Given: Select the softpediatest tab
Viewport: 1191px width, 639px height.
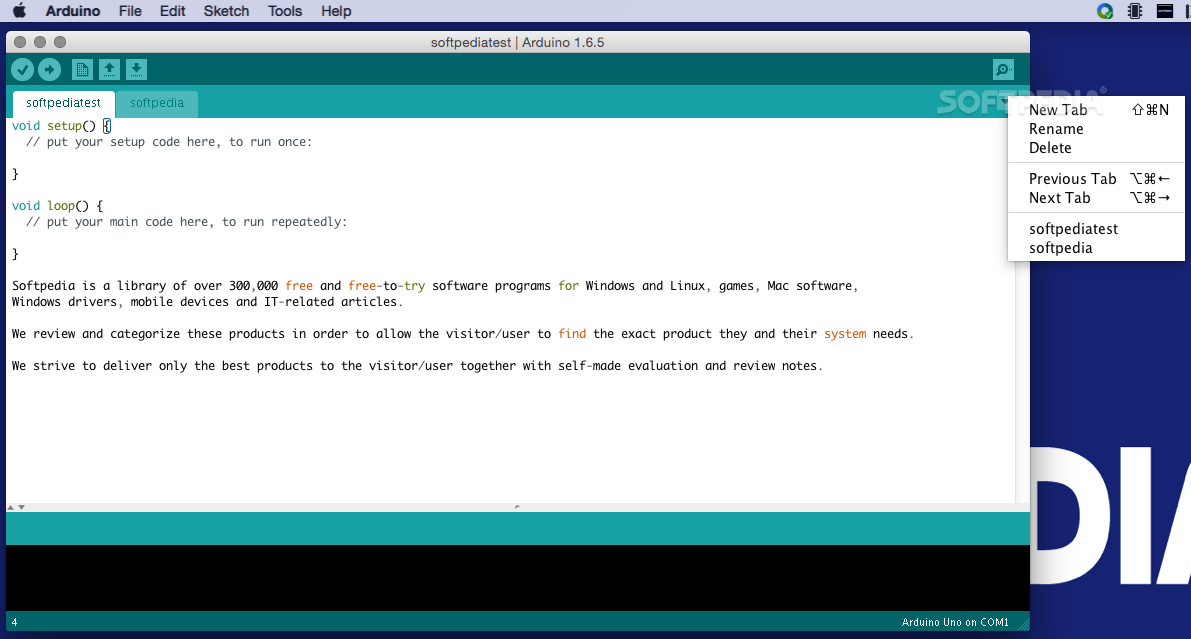Looking at the screenshot, I should pyautogui.click(x=62, y=103).
